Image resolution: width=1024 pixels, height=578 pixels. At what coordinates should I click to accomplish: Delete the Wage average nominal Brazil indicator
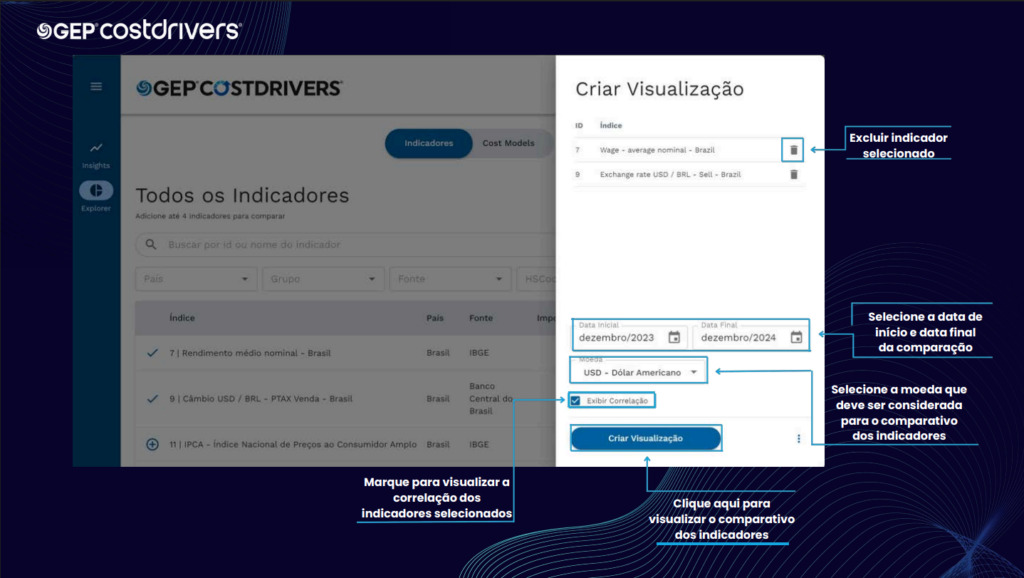793,150
